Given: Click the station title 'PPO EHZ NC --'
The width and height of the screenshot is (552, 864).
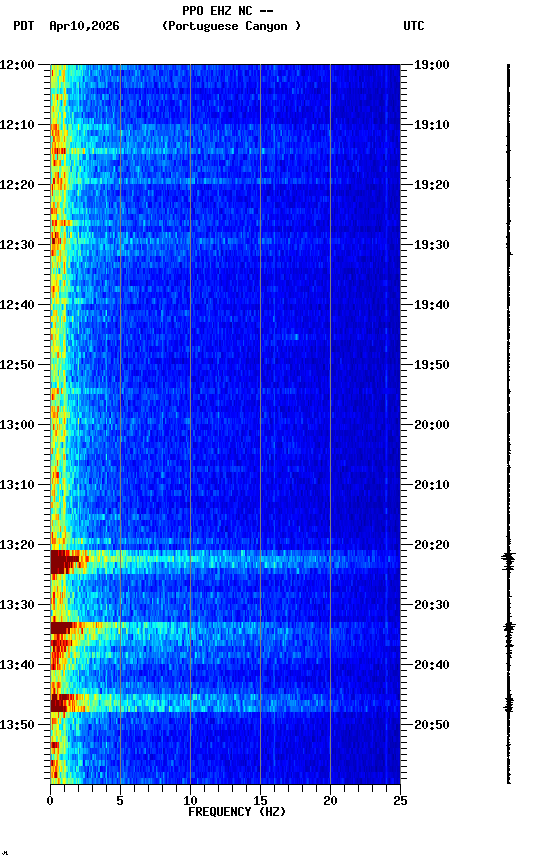Looking at the screenshot, I should (228, 11).
